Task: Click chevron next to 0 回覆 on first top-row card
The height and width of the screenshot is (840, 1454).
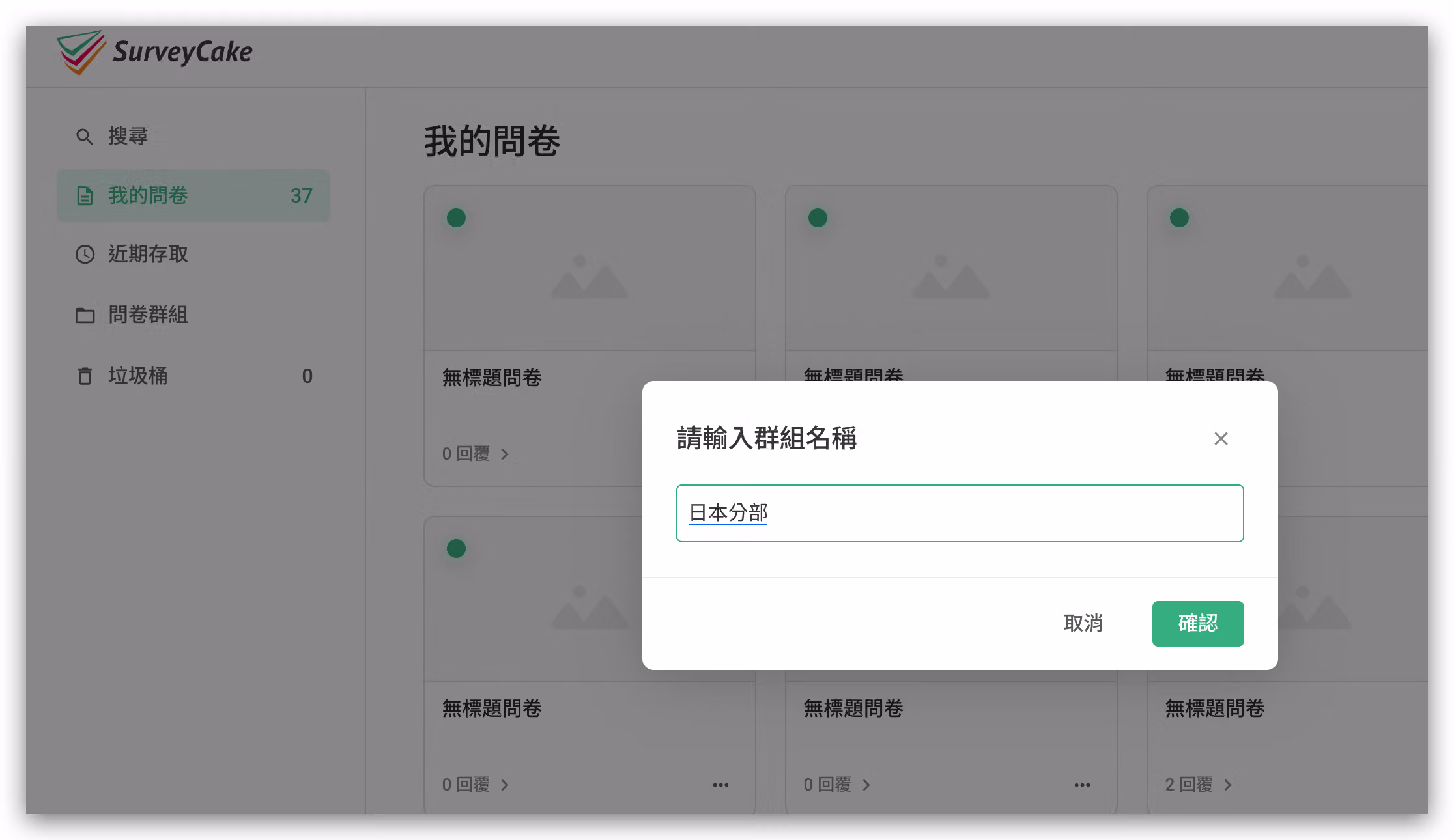Action: (x=505, y=455)
